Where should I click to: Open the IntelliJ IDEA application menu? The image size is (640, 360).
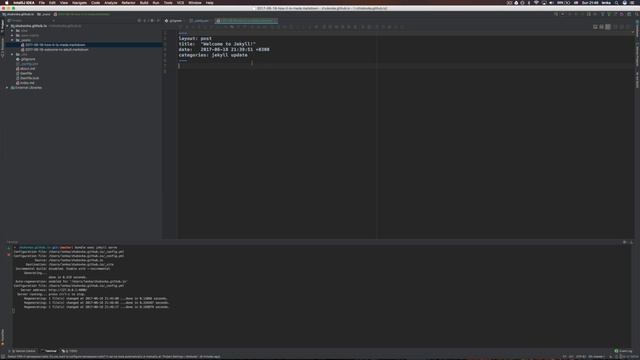point(24,2)
